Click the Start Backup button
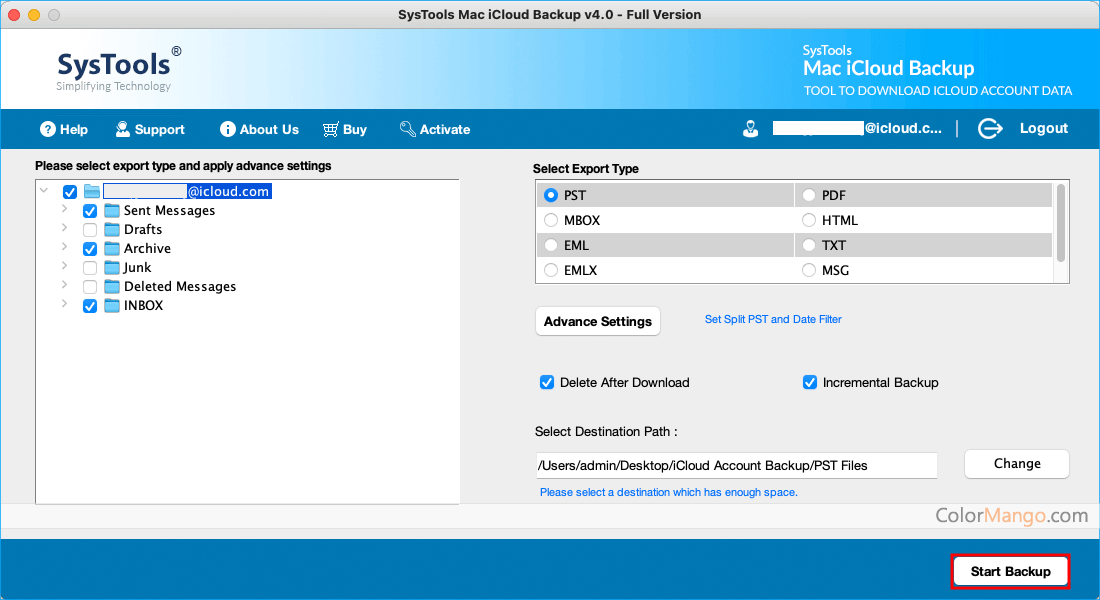 click(1010, 571)
